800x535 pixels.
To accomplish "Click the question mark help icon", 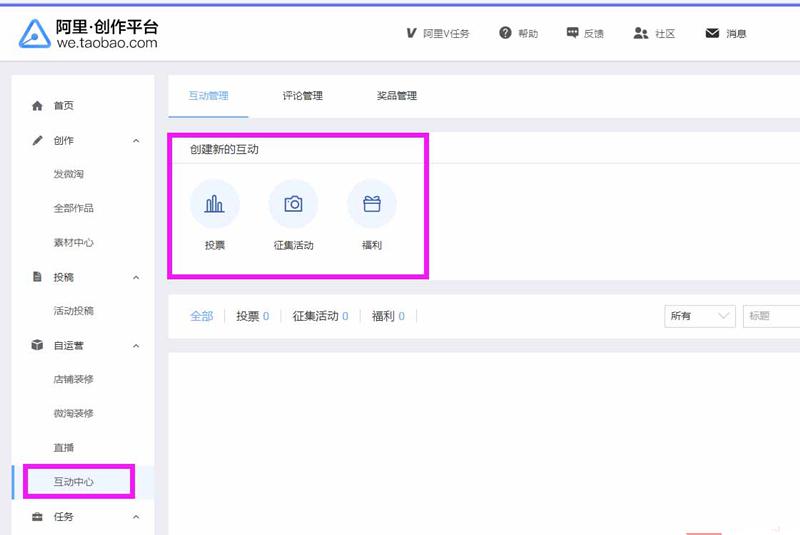I will pos(505,33).
